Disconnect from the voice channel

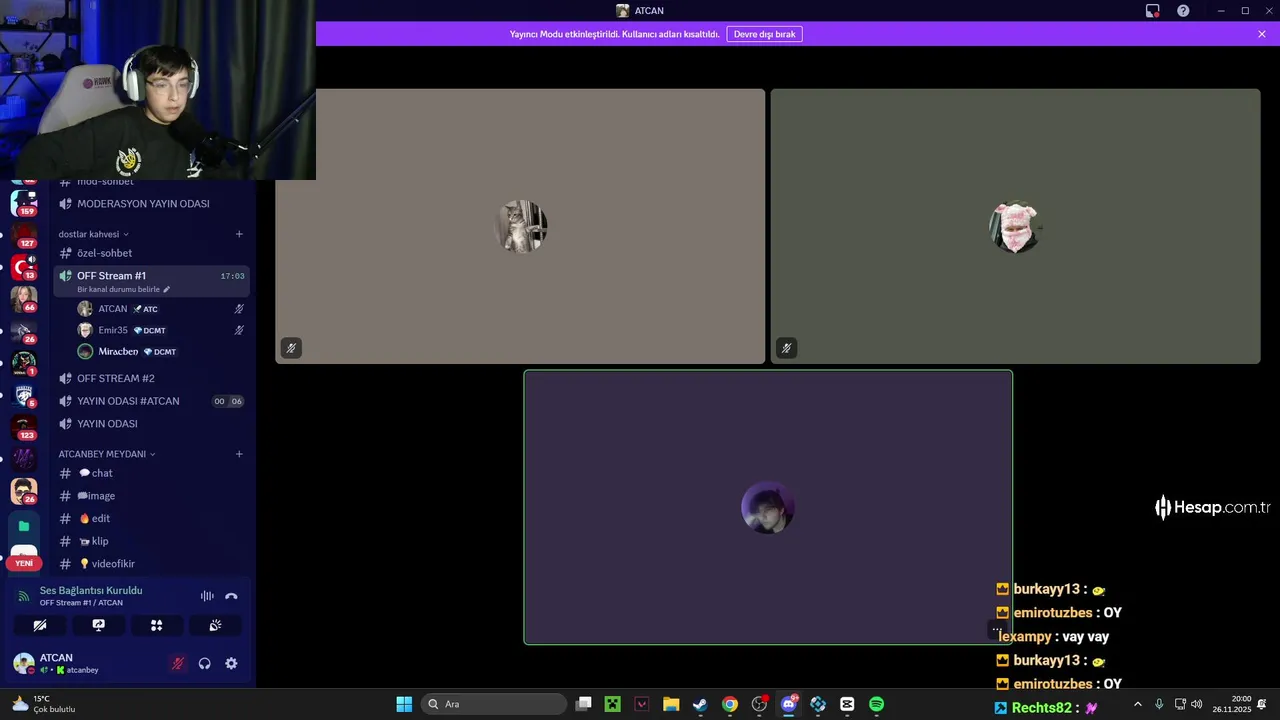click(231, 596)
